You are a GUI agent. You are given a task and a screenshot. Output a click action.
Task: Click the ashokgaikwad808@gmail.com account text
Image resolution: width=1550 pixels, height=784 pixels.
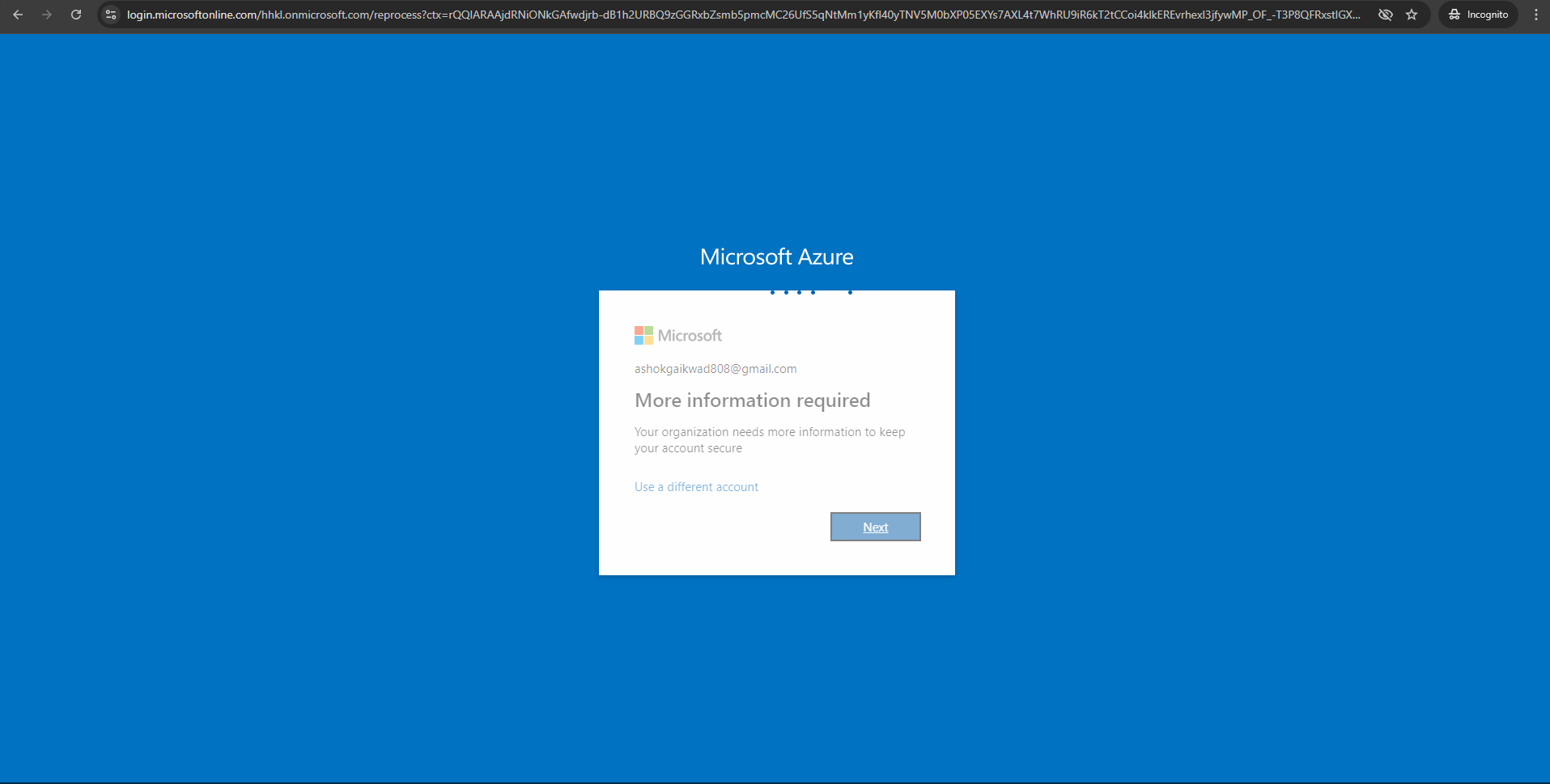click(x=716, y=369)
